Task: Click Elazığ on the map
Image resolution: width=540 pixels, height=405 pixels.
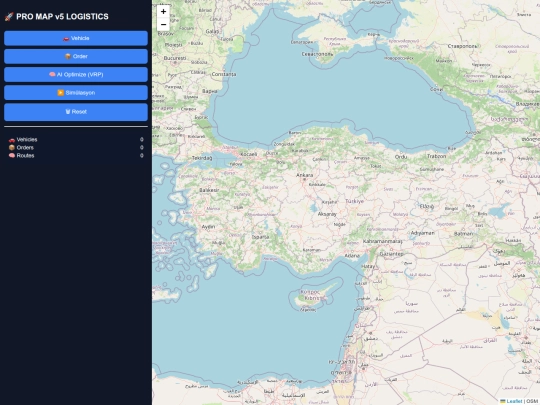Action: coord(427,207)
